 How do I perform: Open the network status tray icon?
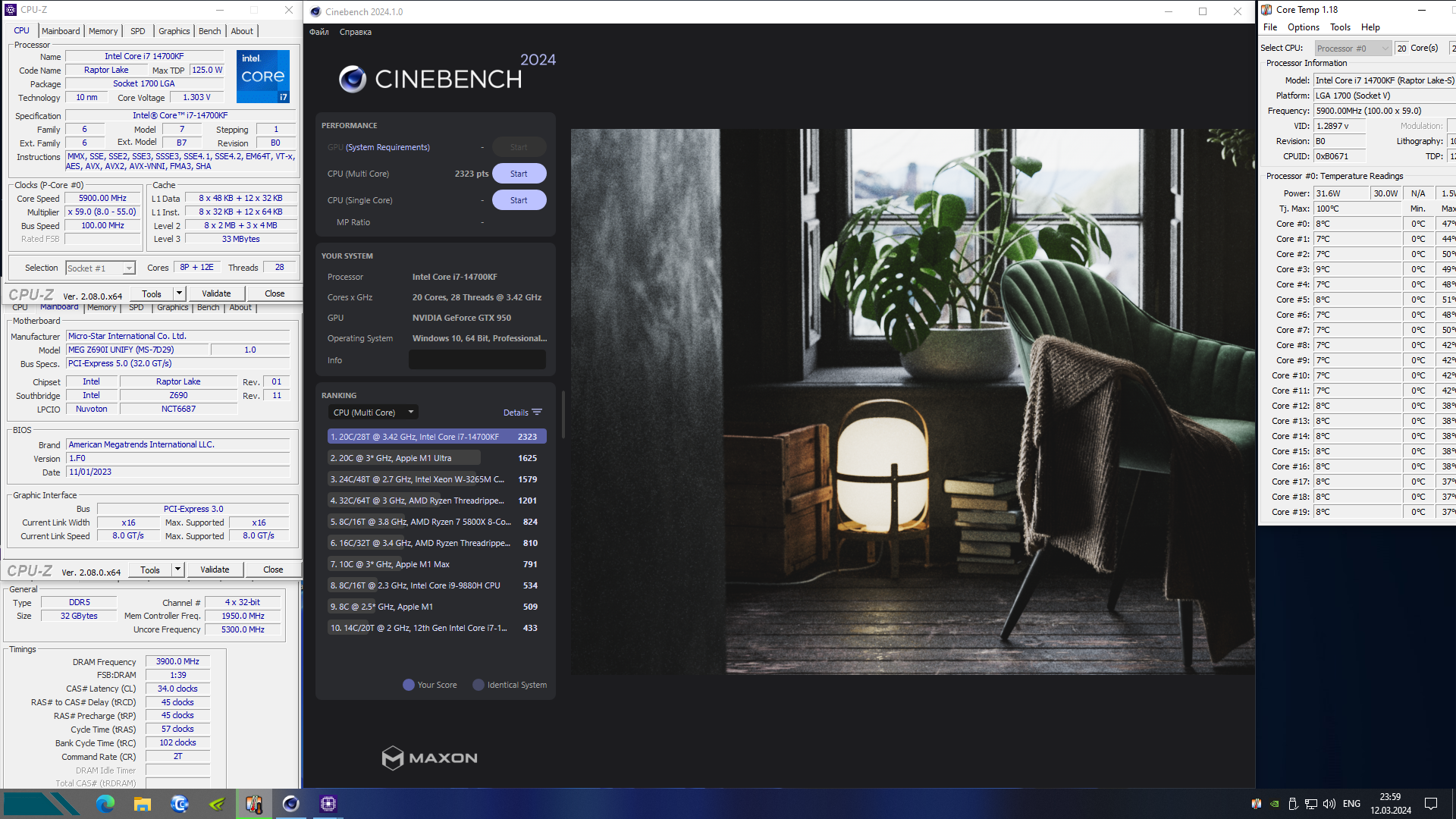(1311, 804)
